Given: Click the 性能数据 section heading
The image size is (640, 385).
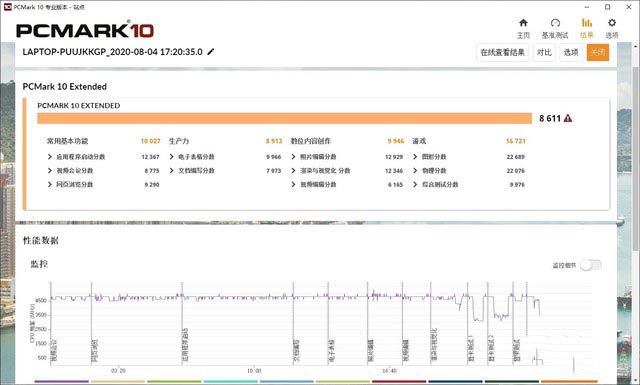Looking at the screenshot, I should click(40, 240).
